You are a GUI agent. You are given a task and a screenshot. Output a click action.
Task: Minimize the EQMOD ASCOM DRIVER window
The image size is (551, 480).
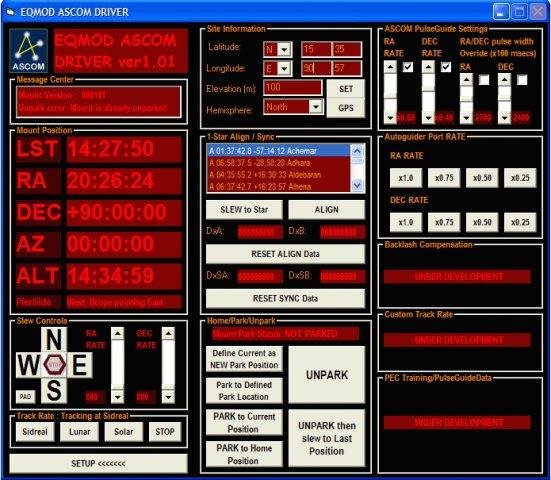click(501, 12)
